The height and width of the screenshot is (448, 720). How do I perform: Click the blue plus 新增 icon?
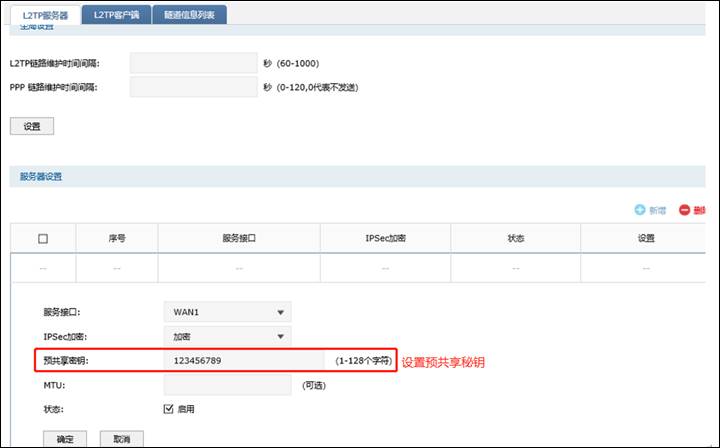tap(640, 210)
